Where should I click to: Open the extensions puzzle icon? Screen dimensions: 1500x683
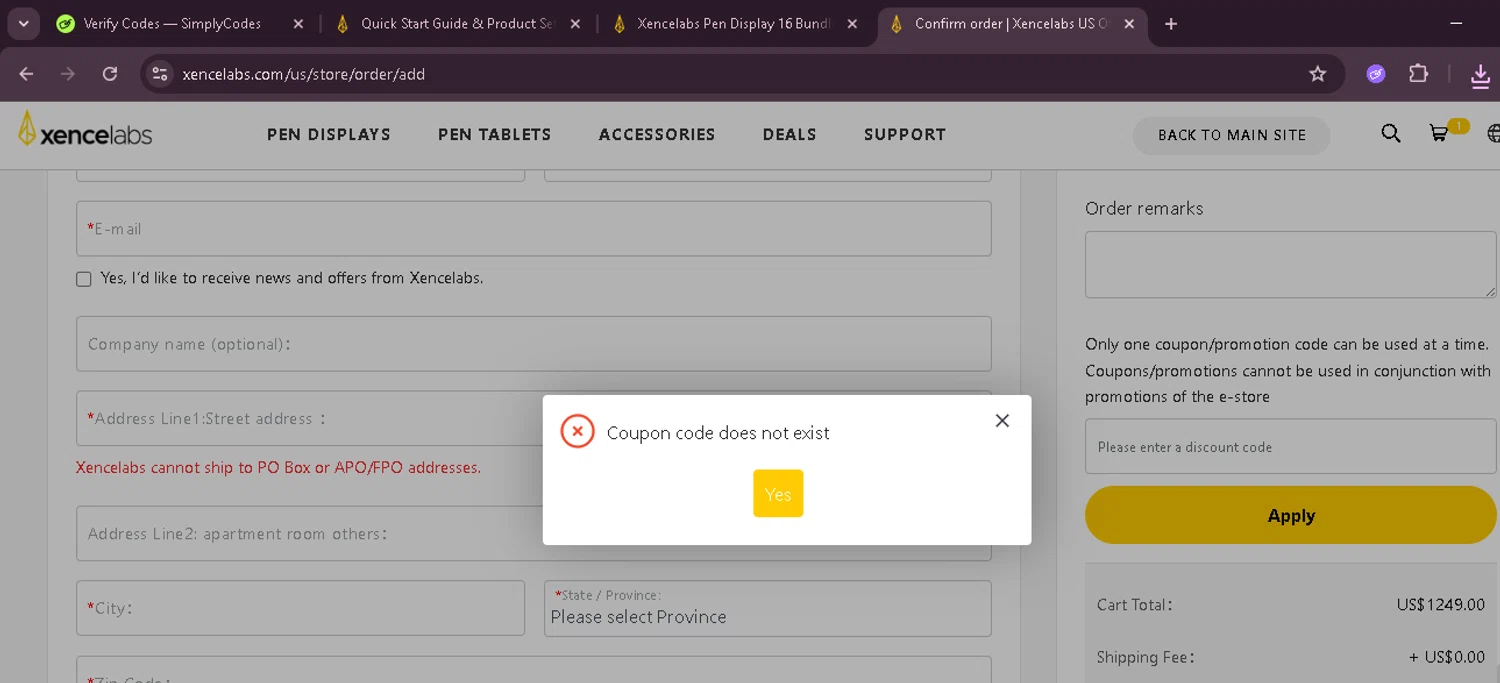click(x=1418, y=74)
